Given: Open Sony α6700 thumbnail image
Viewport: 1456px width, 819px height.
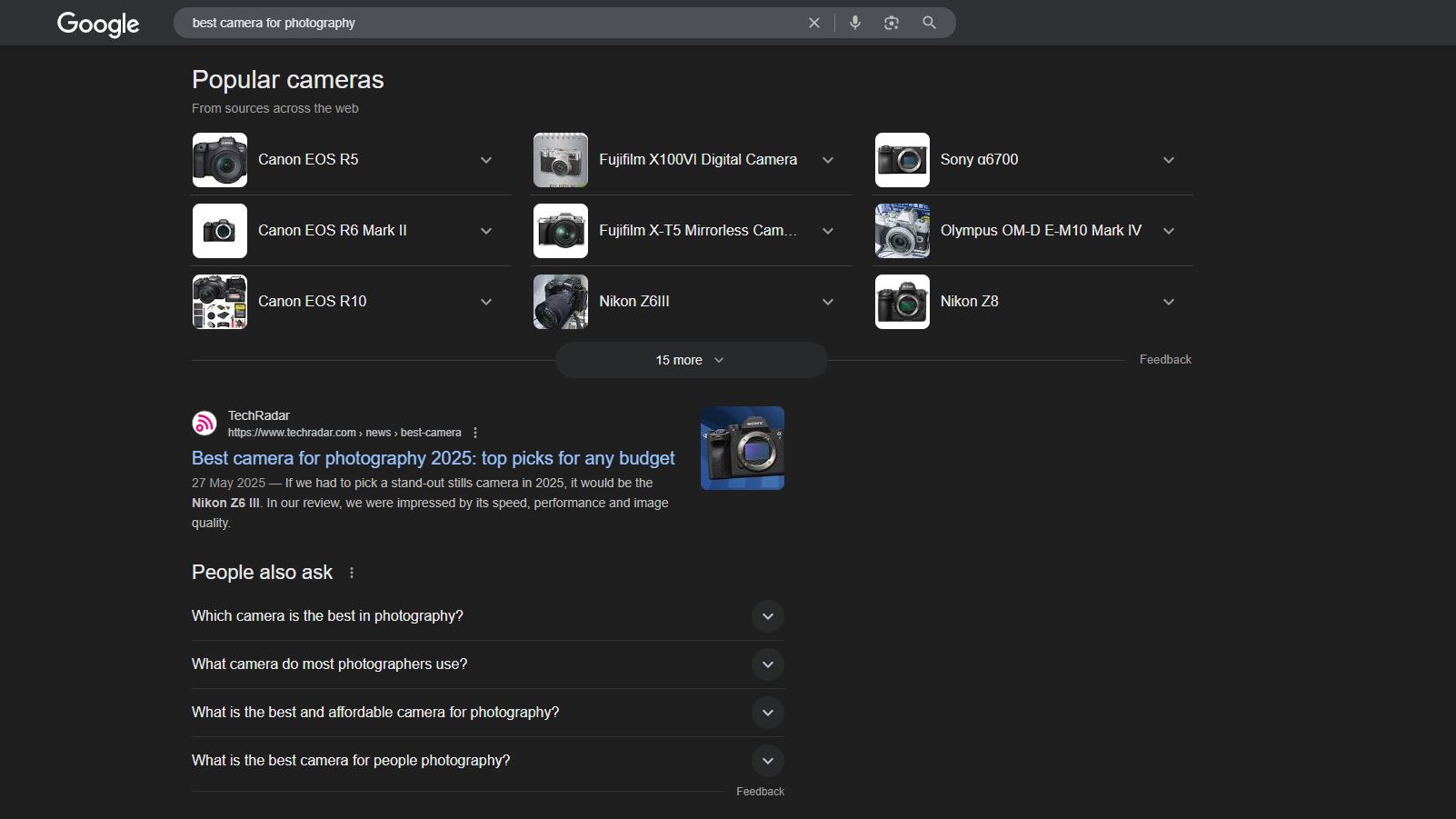Looking at the screenshot, I should [903, 160].
